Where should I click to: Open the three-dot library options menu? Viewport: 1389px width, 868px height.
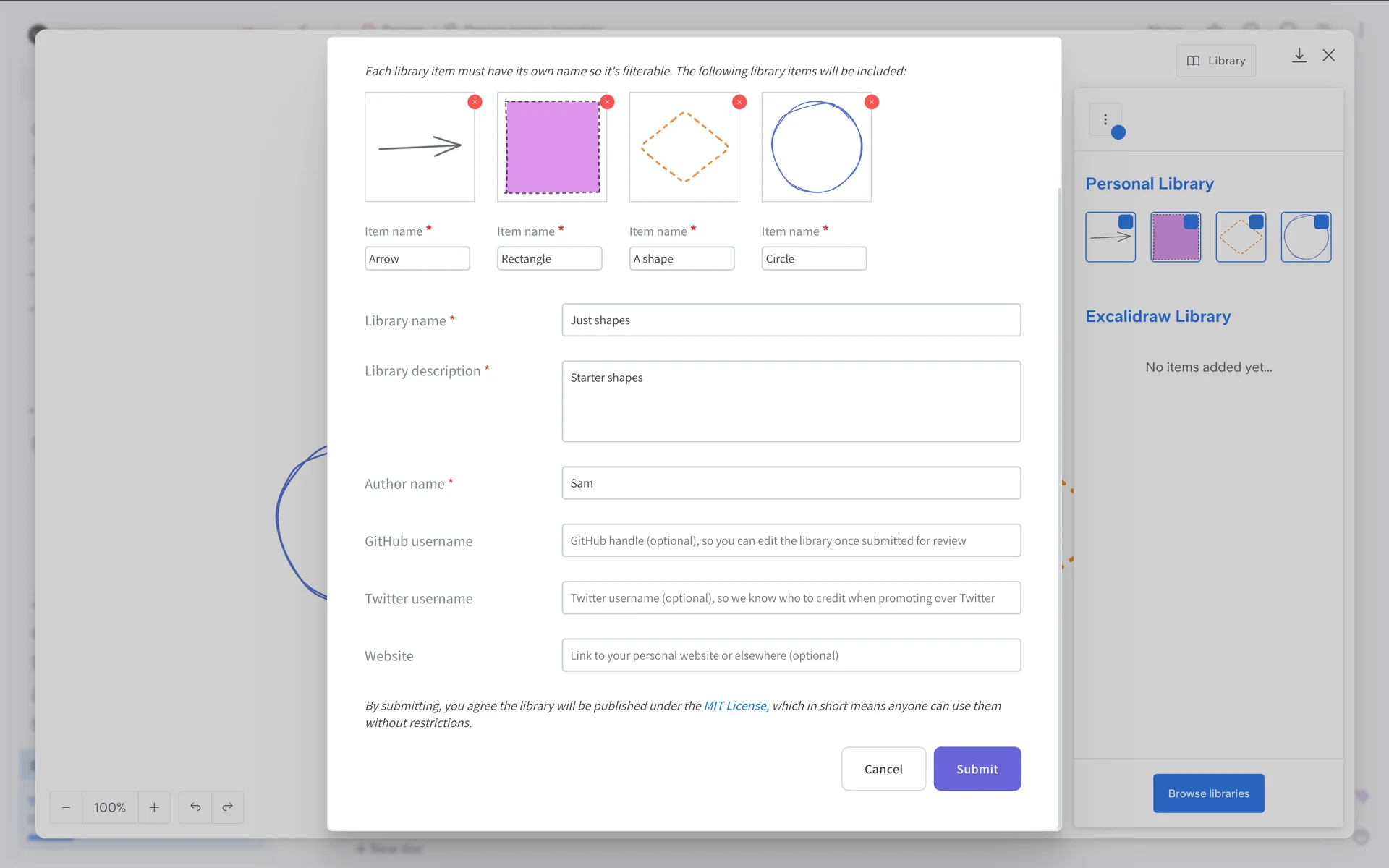coord(1105,119)
